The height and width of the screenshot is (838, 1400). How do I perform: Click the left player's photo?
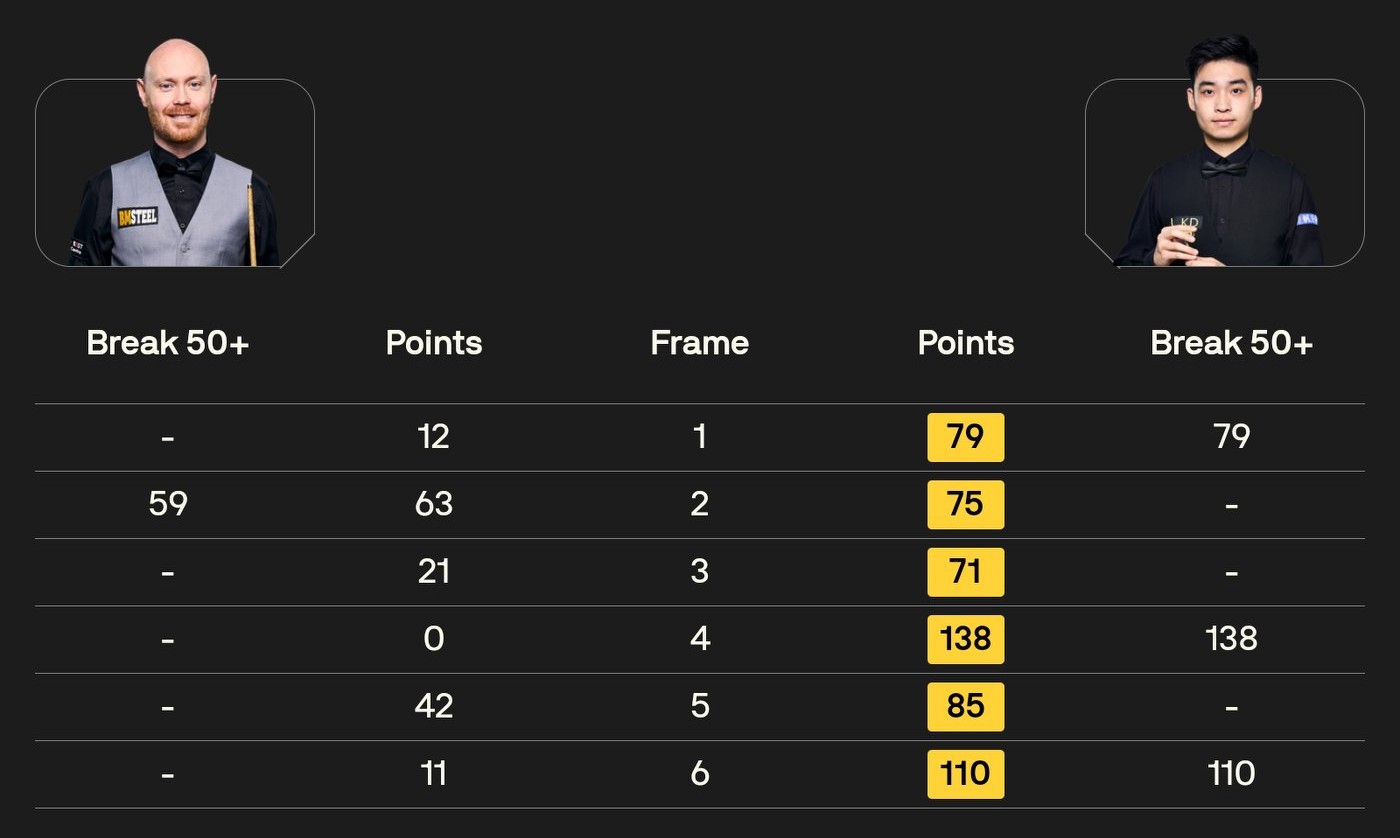pos(176,160)
